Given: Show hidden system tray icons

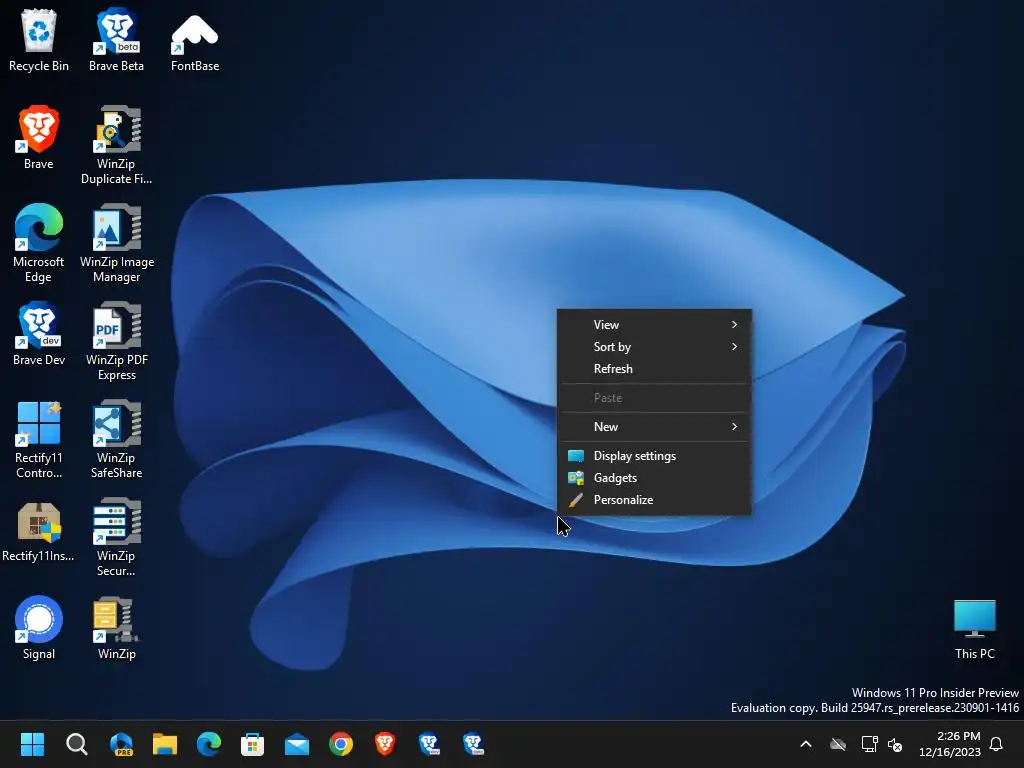Looking at the screenshot, I should [x=806, y=744].
